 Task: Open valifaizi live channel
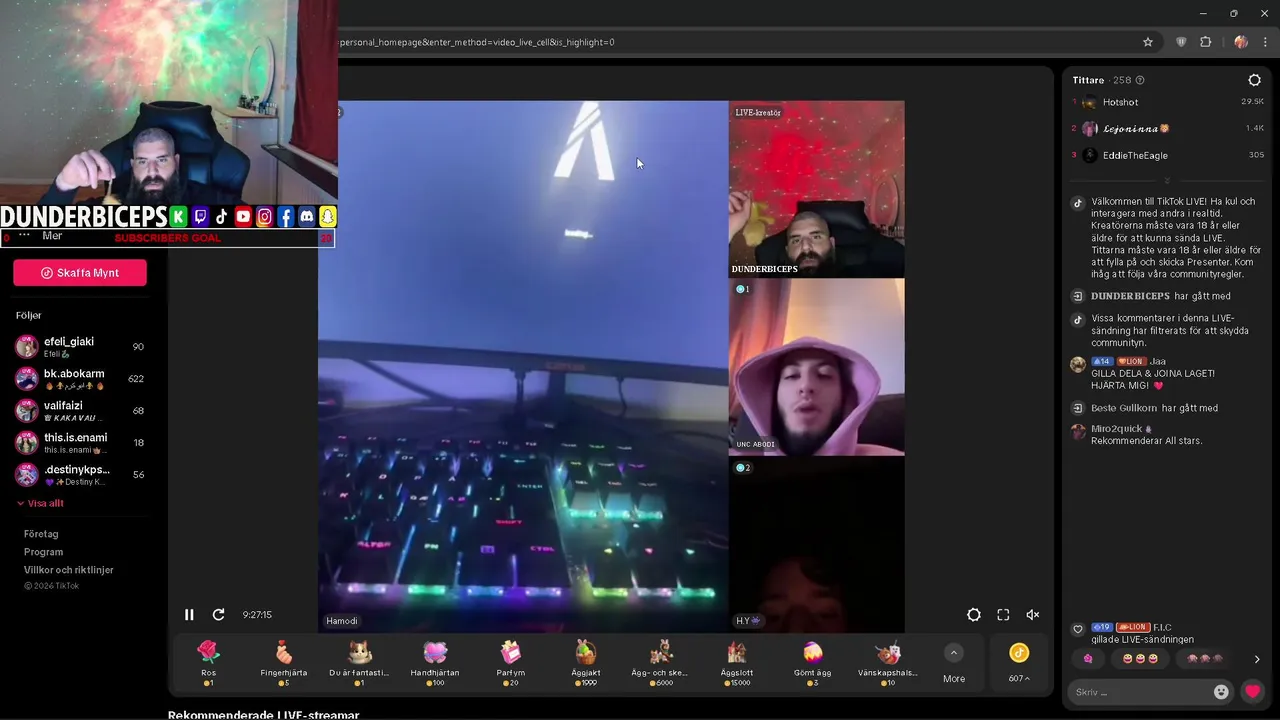coord(80,411)
